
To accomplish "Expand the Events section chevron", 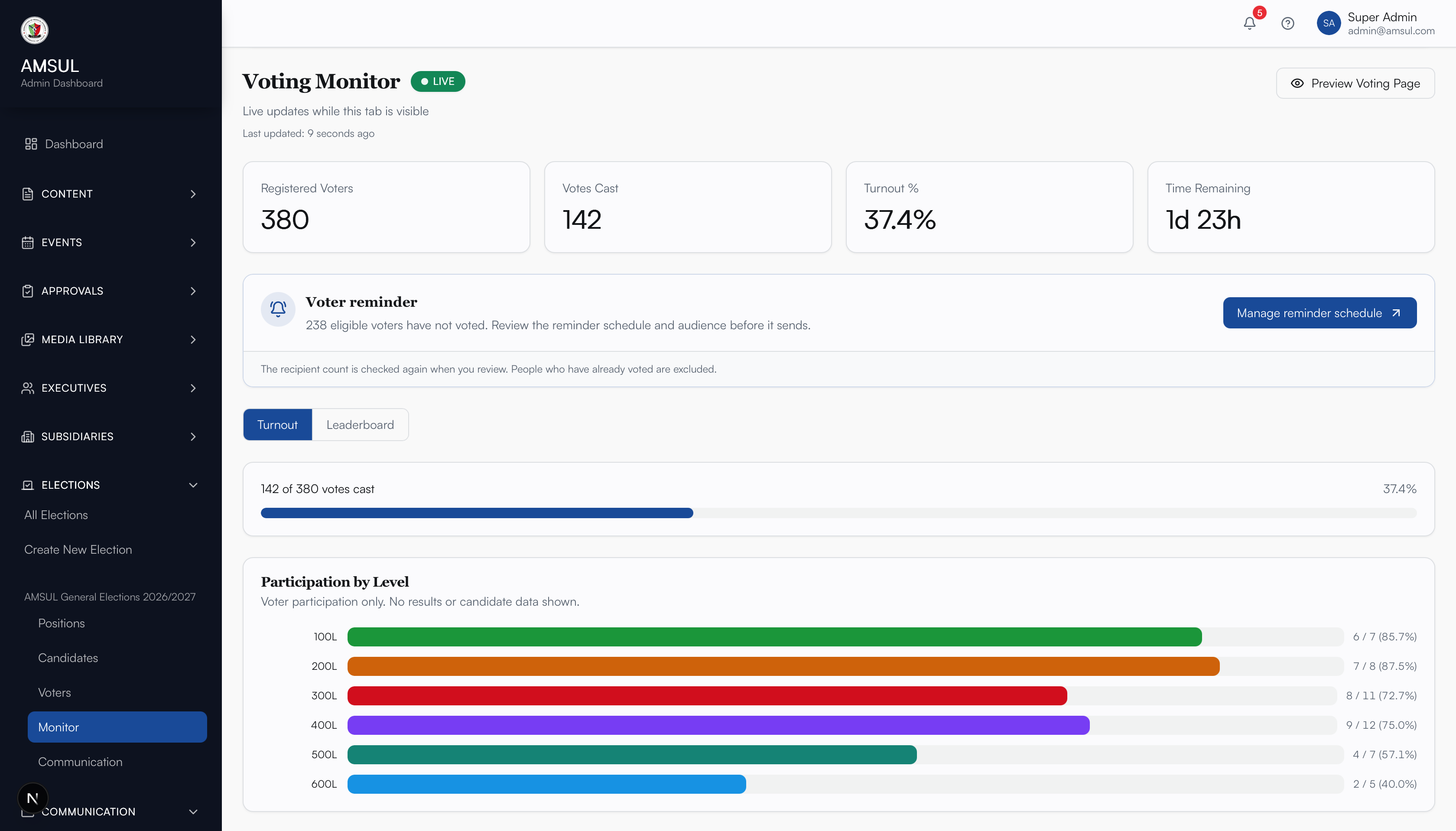I will coord(193,243).
